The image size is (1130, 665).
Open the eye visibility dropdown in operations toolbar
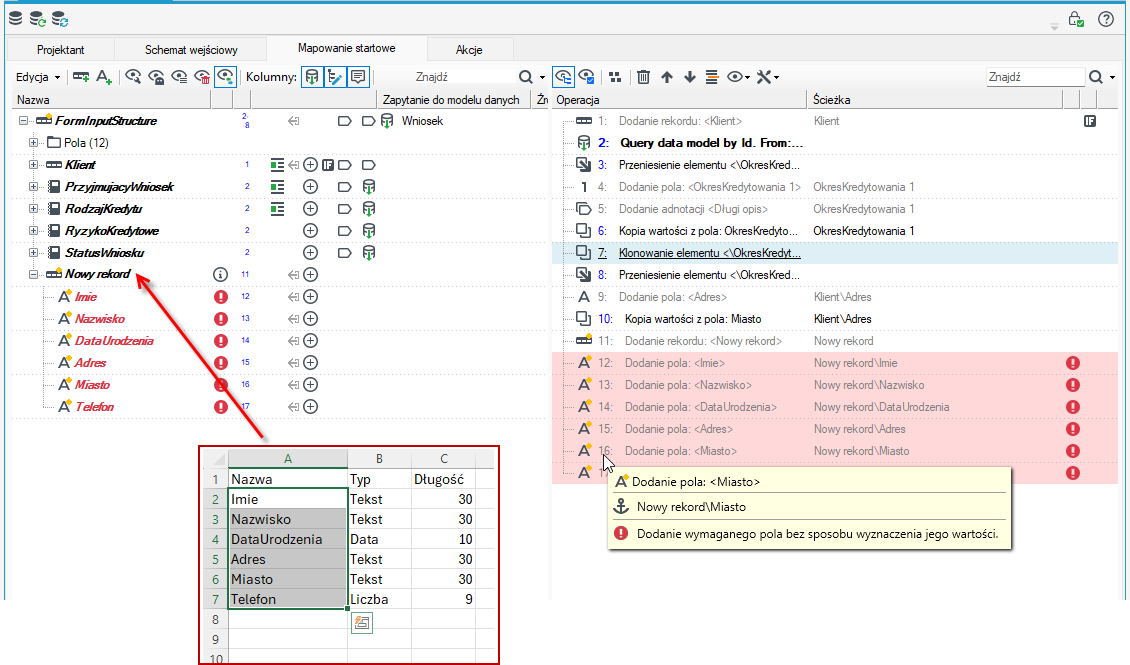tap(739, 77)
